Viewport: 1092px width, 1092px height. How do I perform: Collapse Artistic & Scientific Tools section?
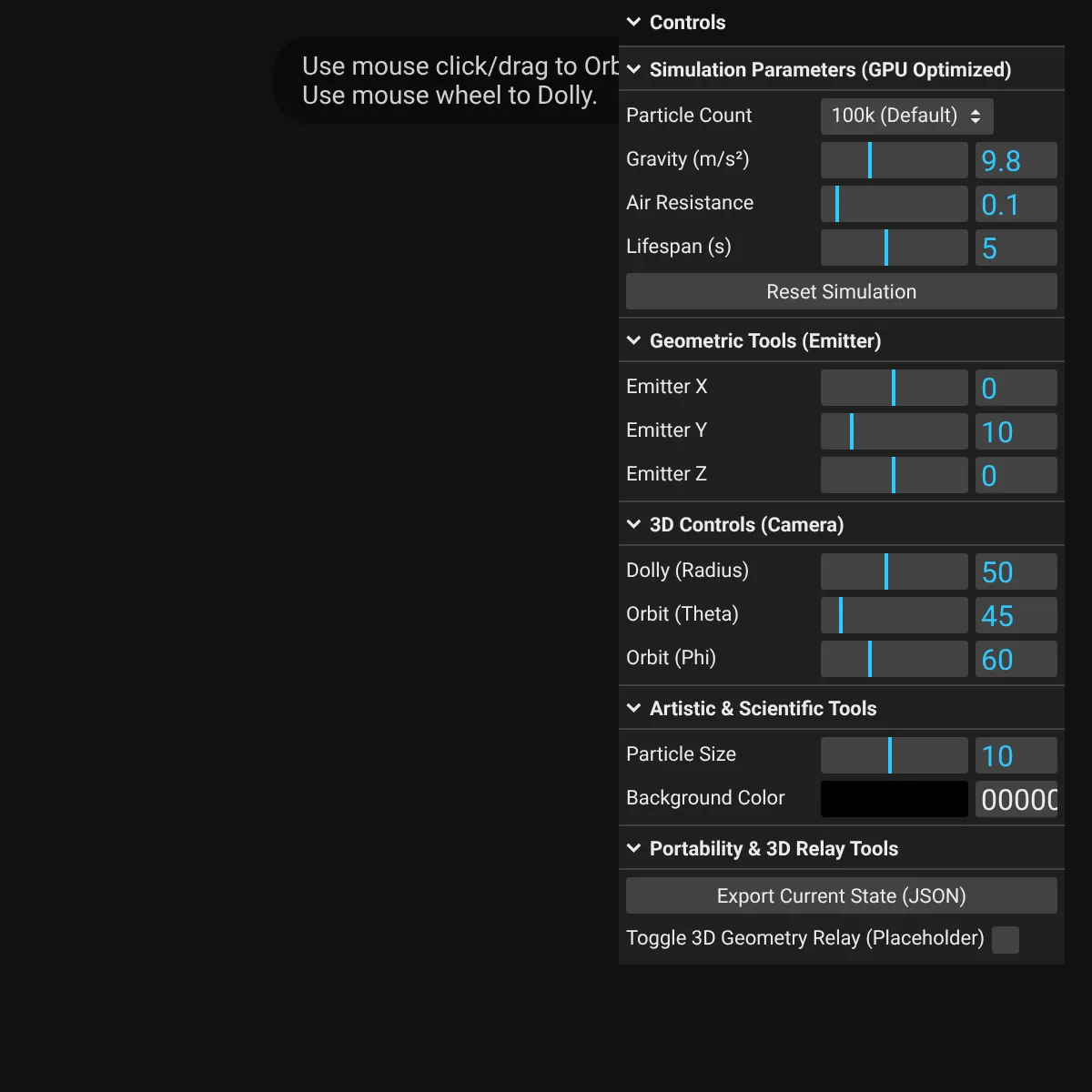coord(634,709)
